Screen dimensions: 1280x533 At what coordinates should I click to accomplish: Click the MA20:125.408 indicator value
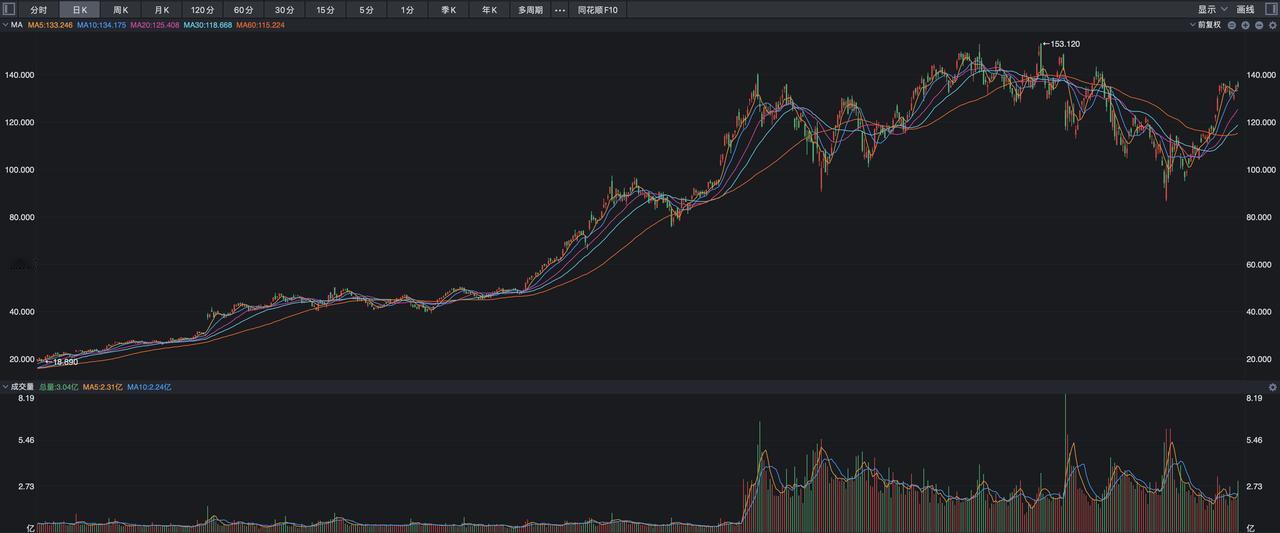point(155,25)
